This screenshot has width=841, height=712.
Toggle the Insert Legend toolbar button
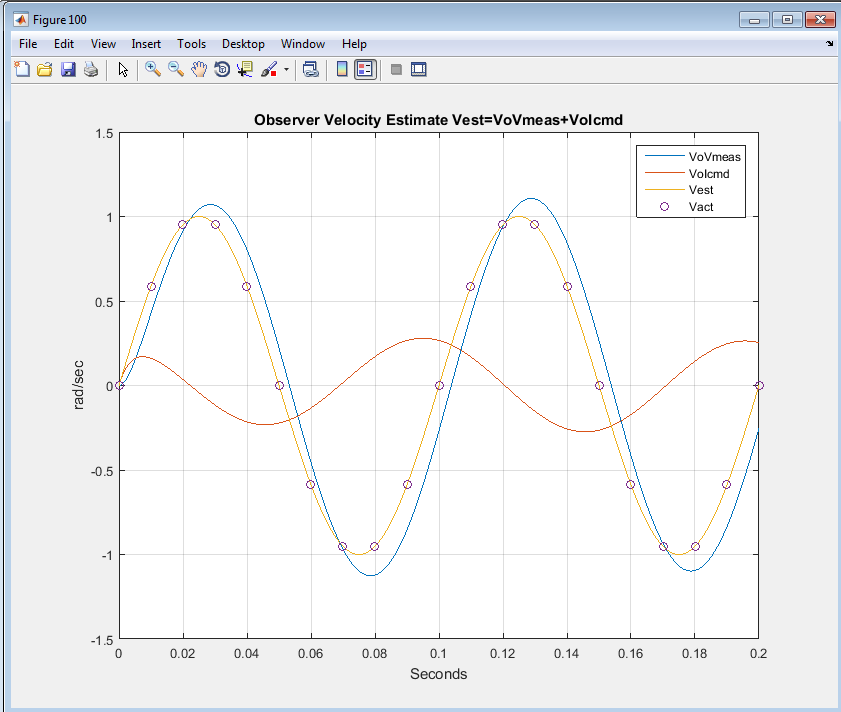[365, 69]
